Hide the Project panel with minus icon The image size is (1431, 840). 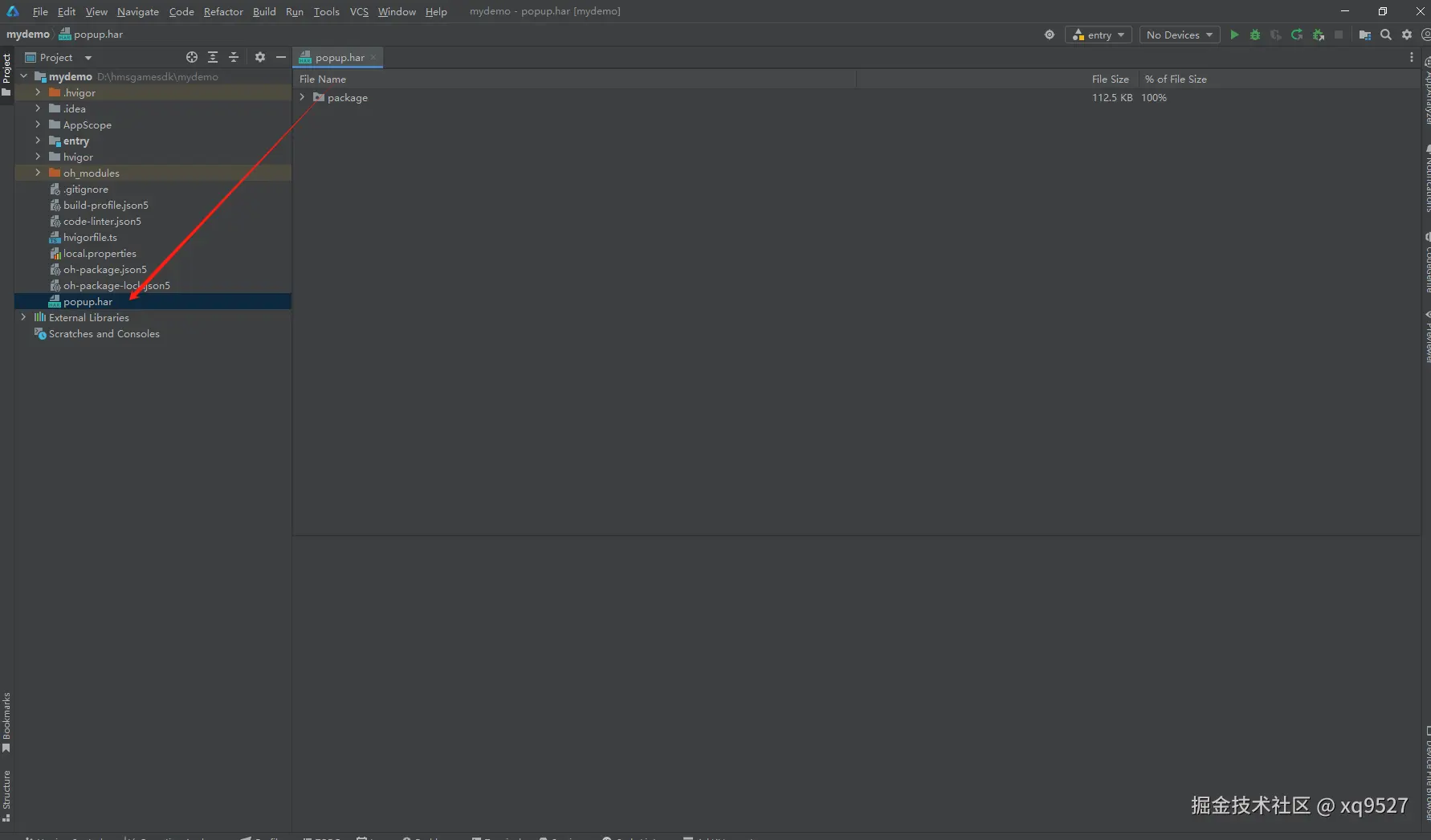click(280, 57)
